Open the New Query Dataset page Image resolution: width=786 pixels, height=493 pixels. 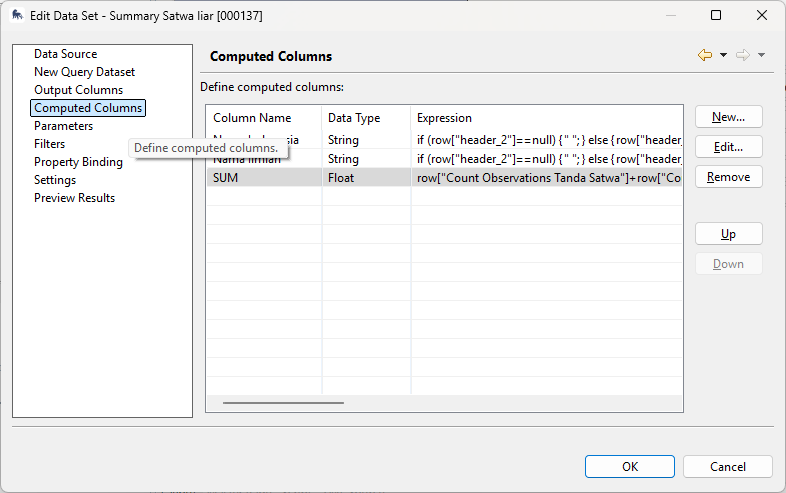84,72
